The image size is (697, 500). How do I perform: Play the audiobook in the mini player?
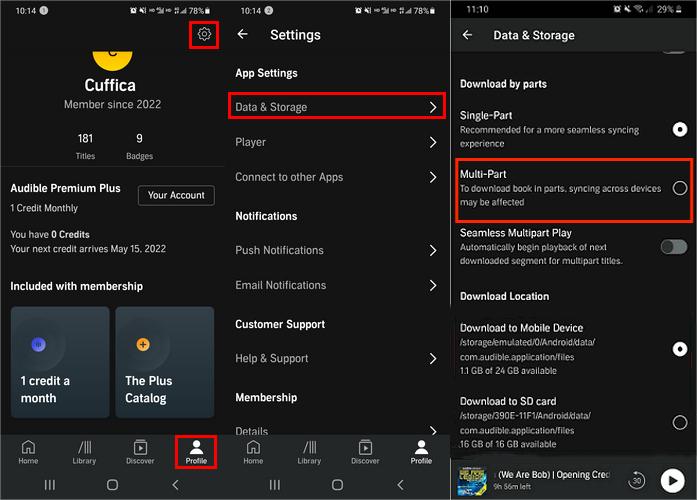tap(673, 480)
